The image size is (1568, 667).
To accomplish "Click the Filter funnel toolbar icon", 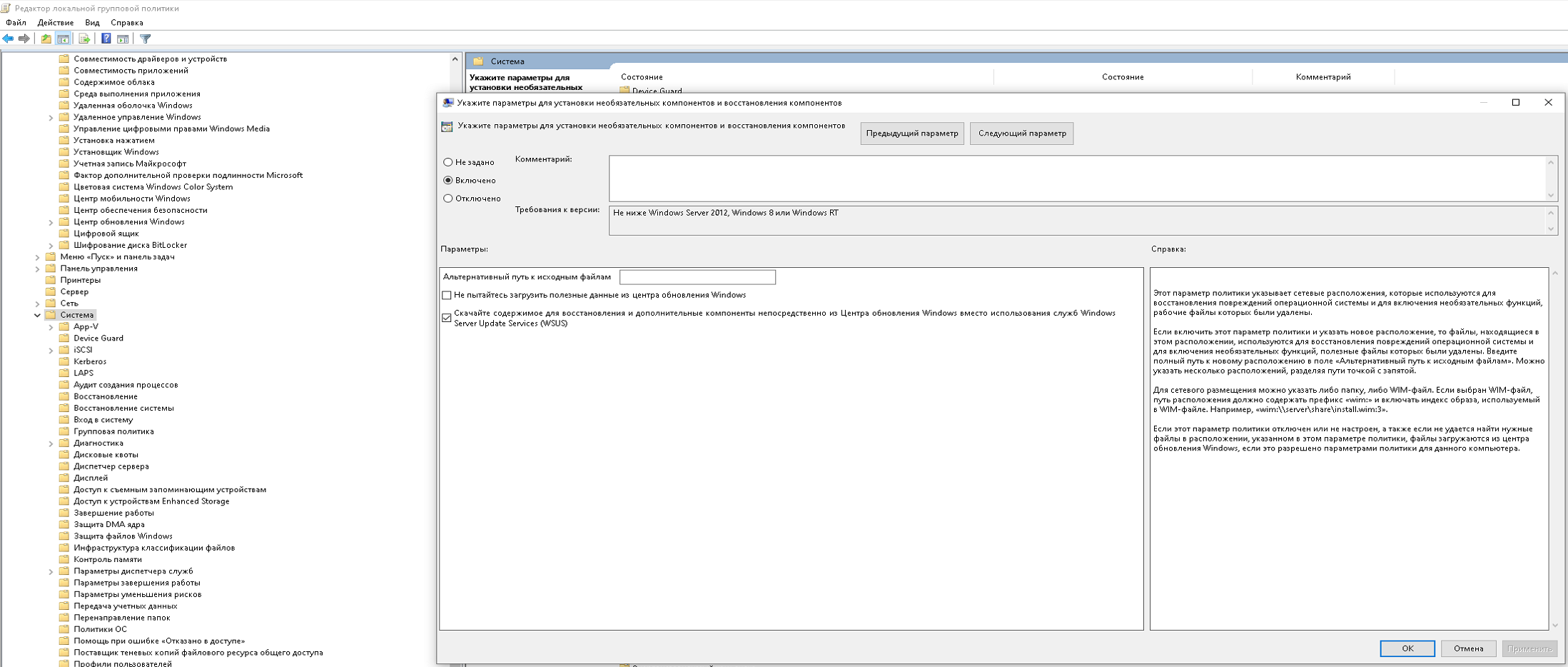I will [146, 39].
